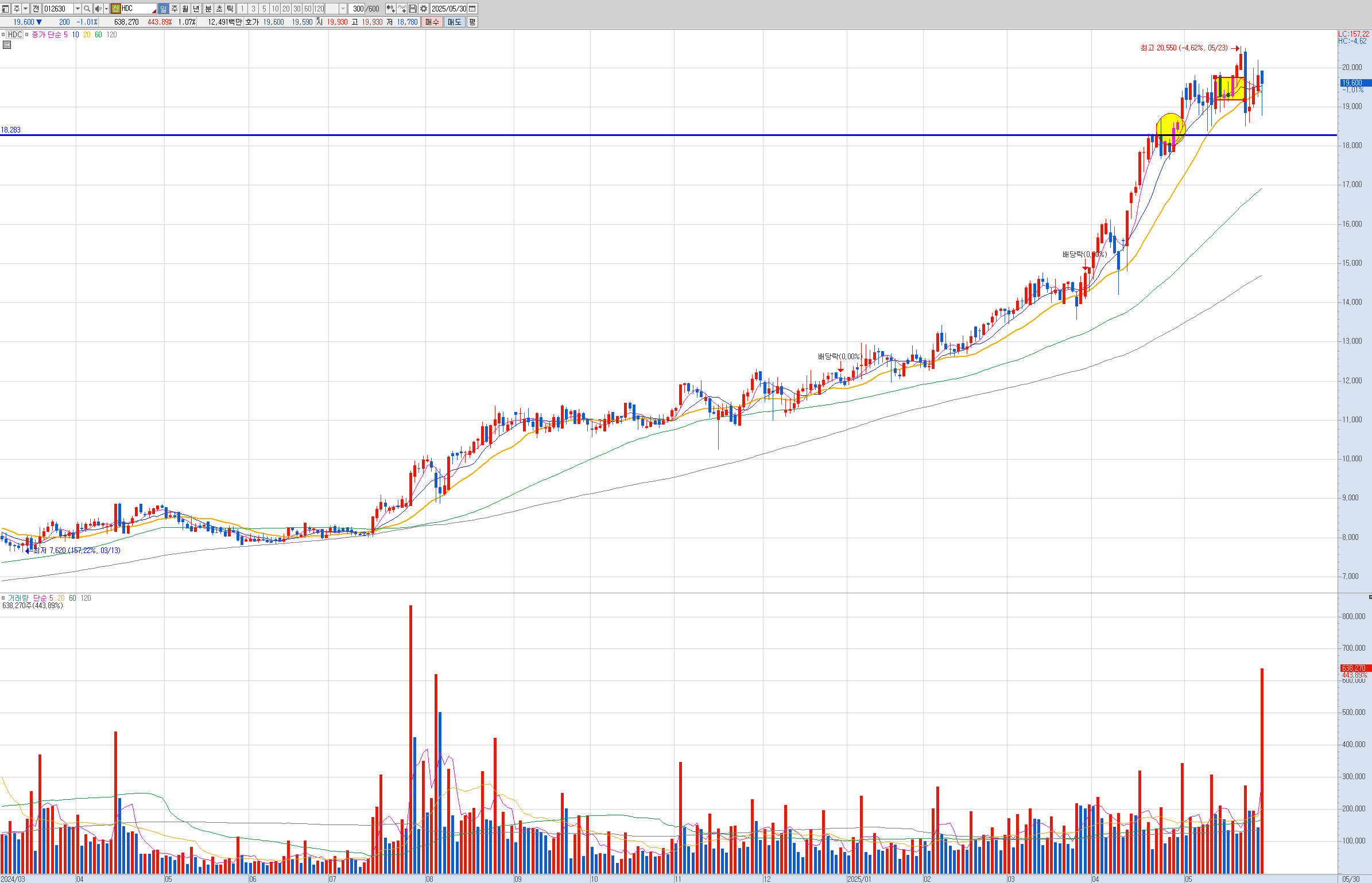
Task: Click the small grid icon under HDC label
Action: 7,45
